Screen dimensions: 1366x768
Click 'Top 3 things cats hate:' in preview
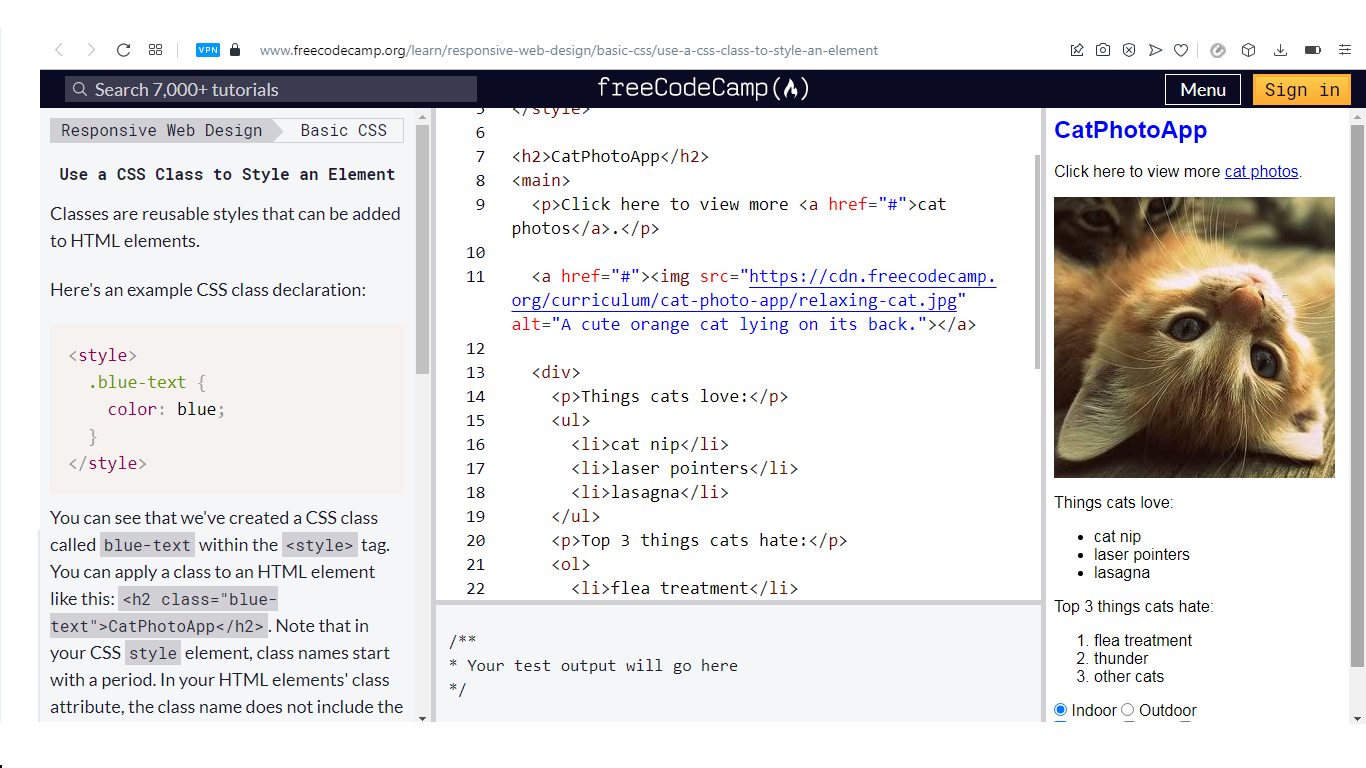1134,606
